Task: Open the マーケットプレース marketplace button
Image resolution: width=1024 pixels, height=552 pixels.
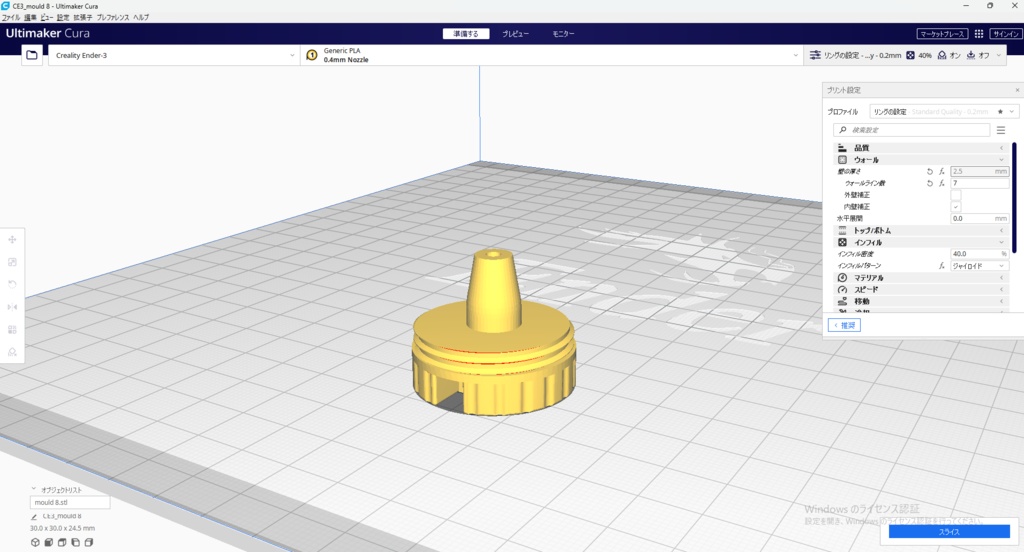Action: coord(942,34)
